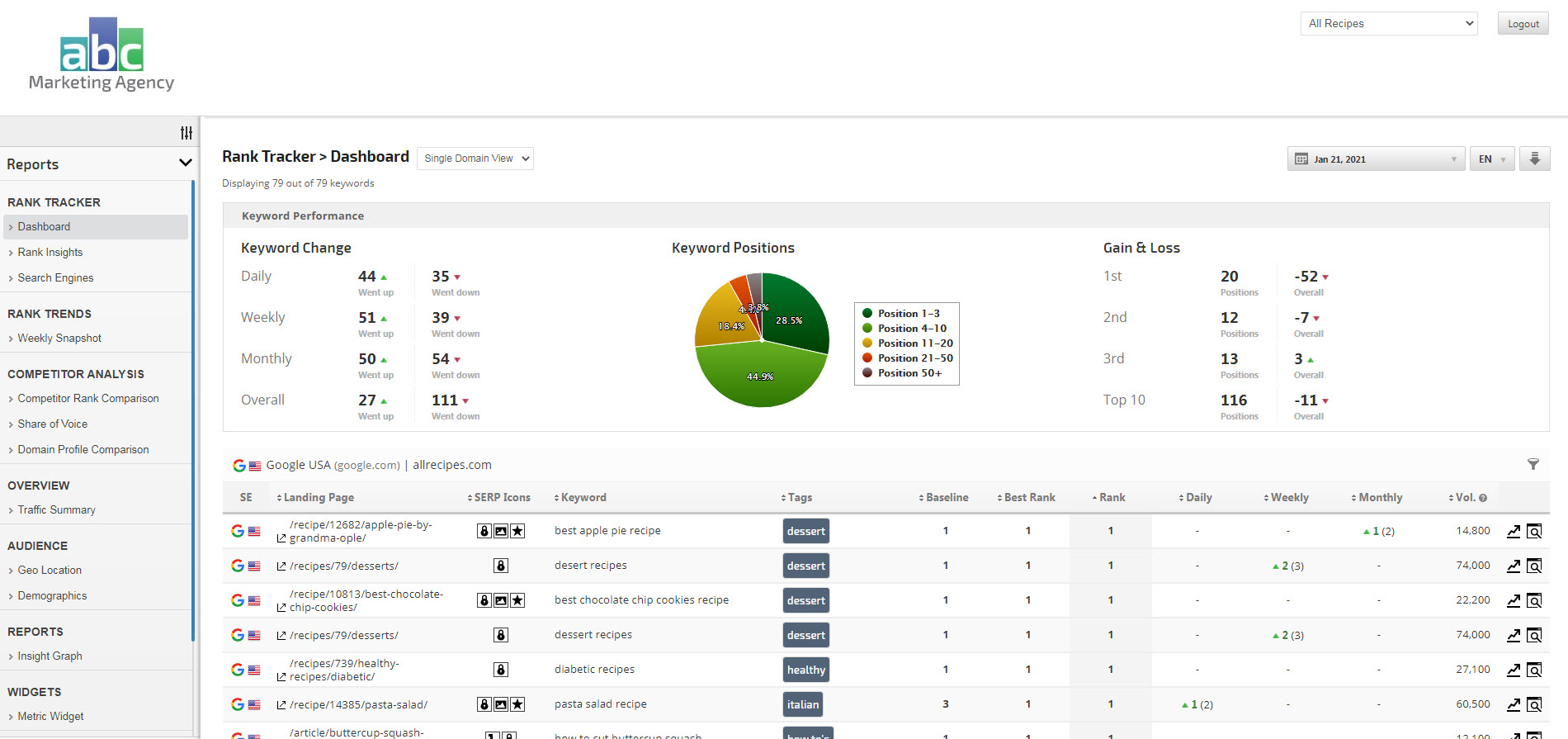Screen dimensions: 1568x739
Task: Click the Logout button
Action: 1523,24
